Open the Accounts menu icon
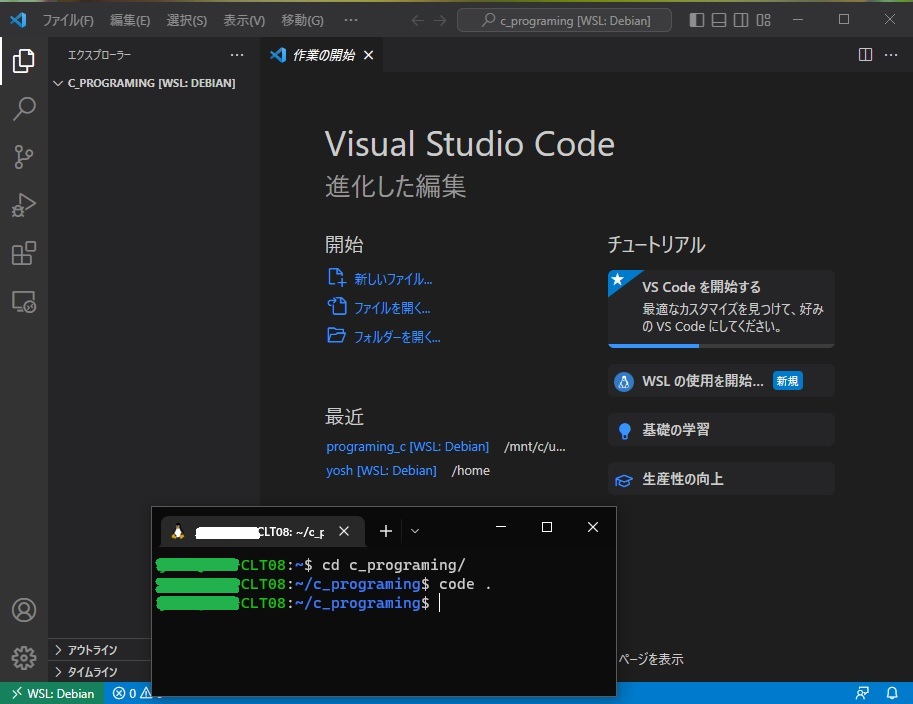 point(24,610)
